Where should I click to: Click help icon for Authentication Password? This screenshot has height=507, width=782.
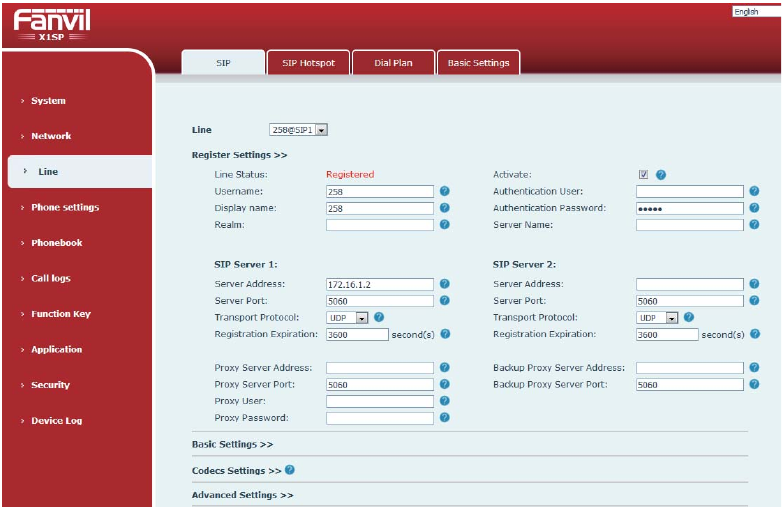(x=754, y=208)
